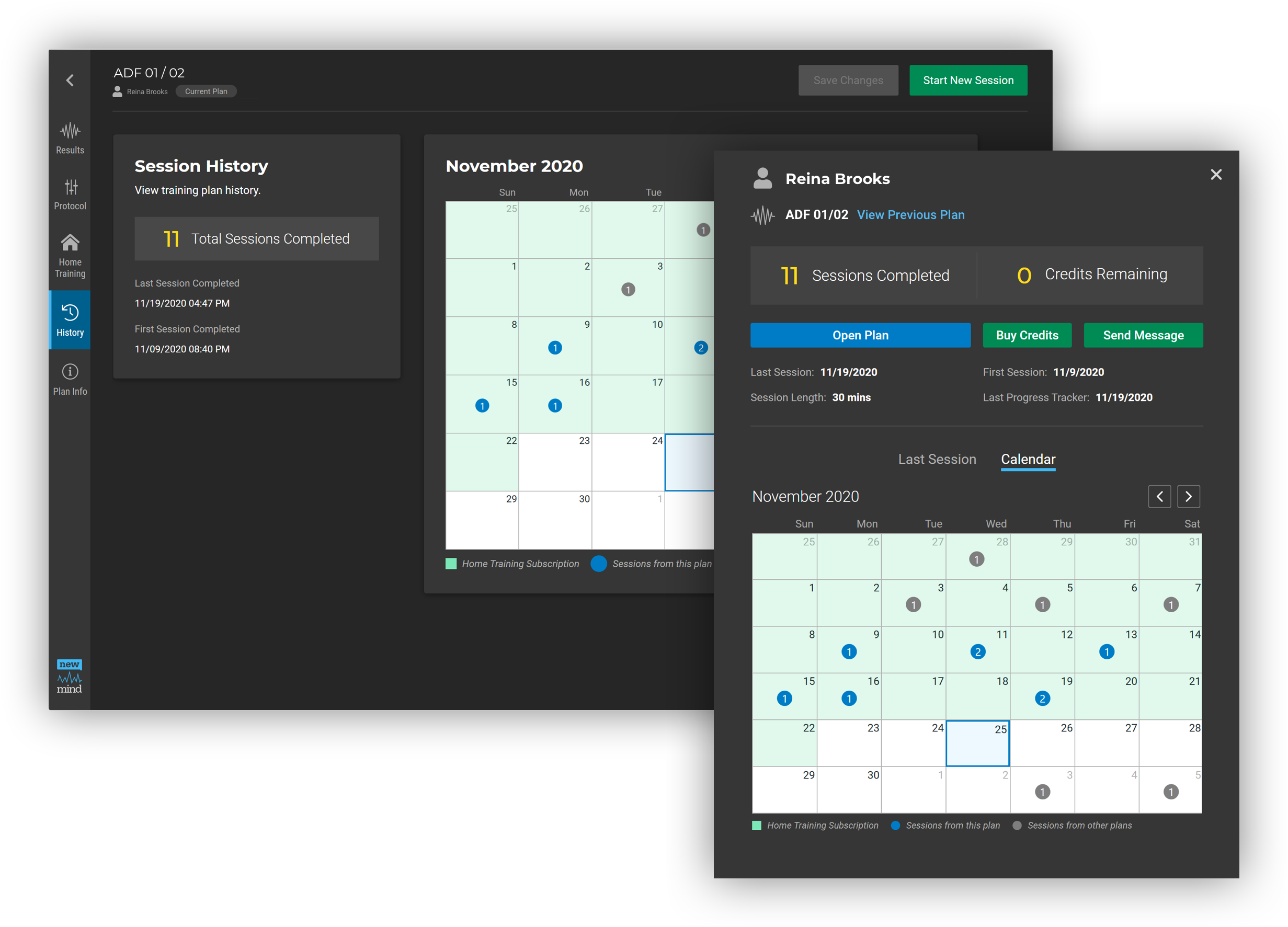Switch to the Last Session tab
The width and height of the screenshot is (1288, 927).
pos(937,459)
